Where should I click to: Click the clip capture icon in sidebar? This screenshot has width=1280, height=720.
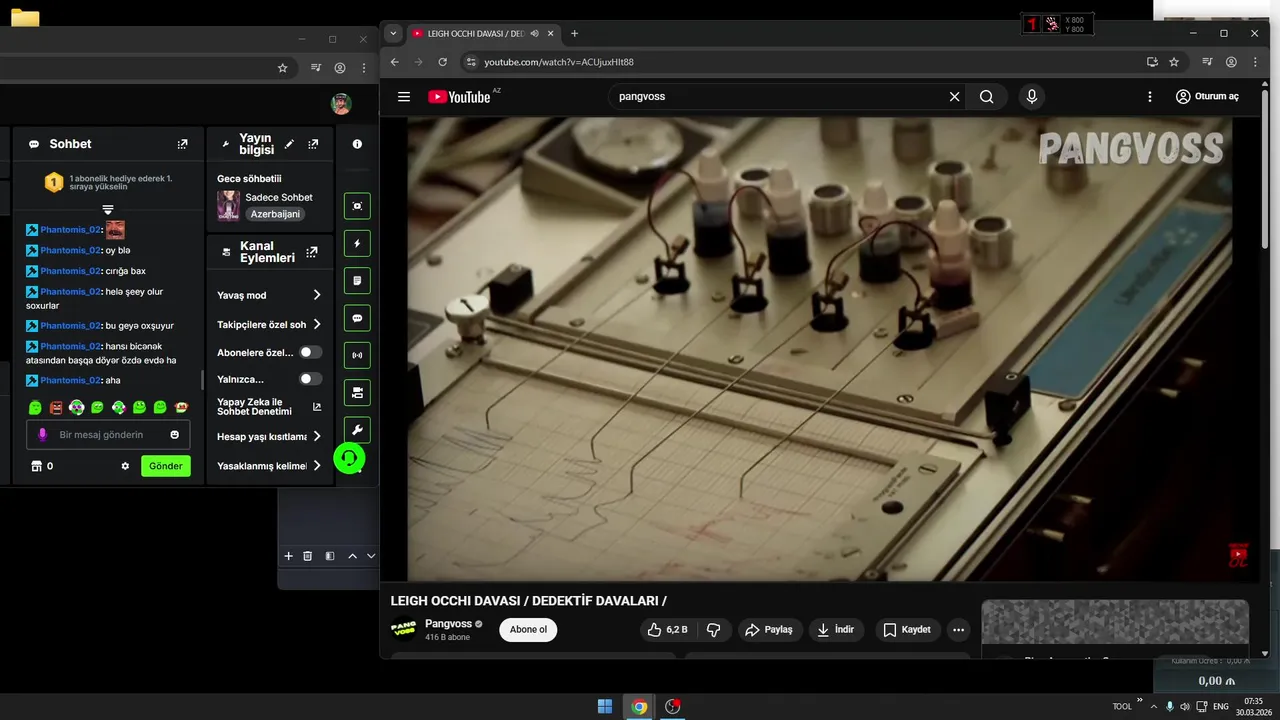tap(357, 206)
